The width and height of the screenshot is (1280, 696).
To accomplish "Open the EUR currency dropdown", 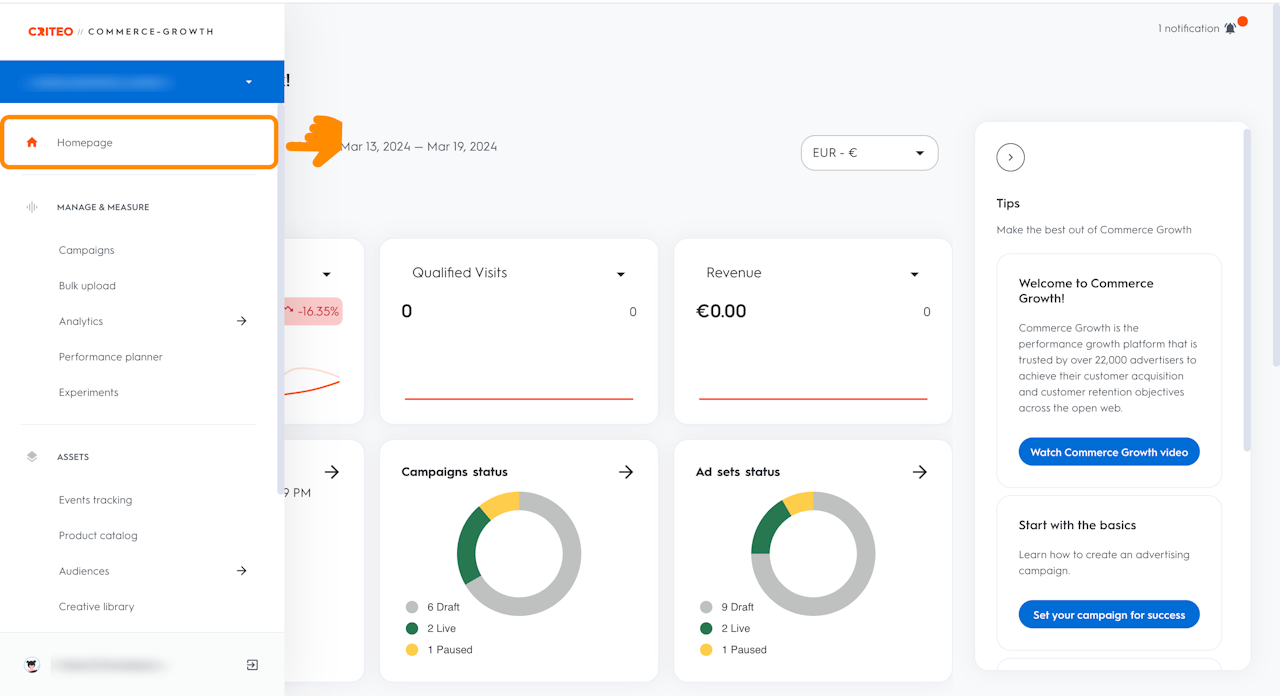I will [x=869, y=153].
